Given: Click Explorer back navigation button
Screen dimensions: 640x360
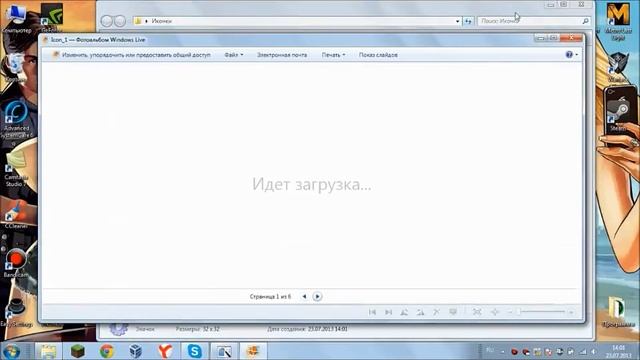Looking at the screenshot, I should (107, 21).
